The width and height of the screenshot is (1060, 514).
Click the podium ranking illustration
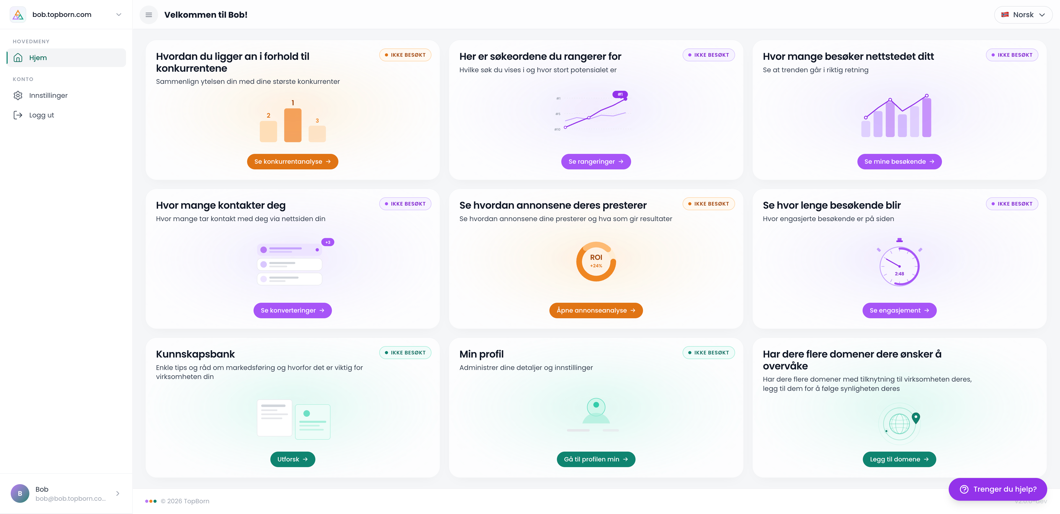pos(293,121)
